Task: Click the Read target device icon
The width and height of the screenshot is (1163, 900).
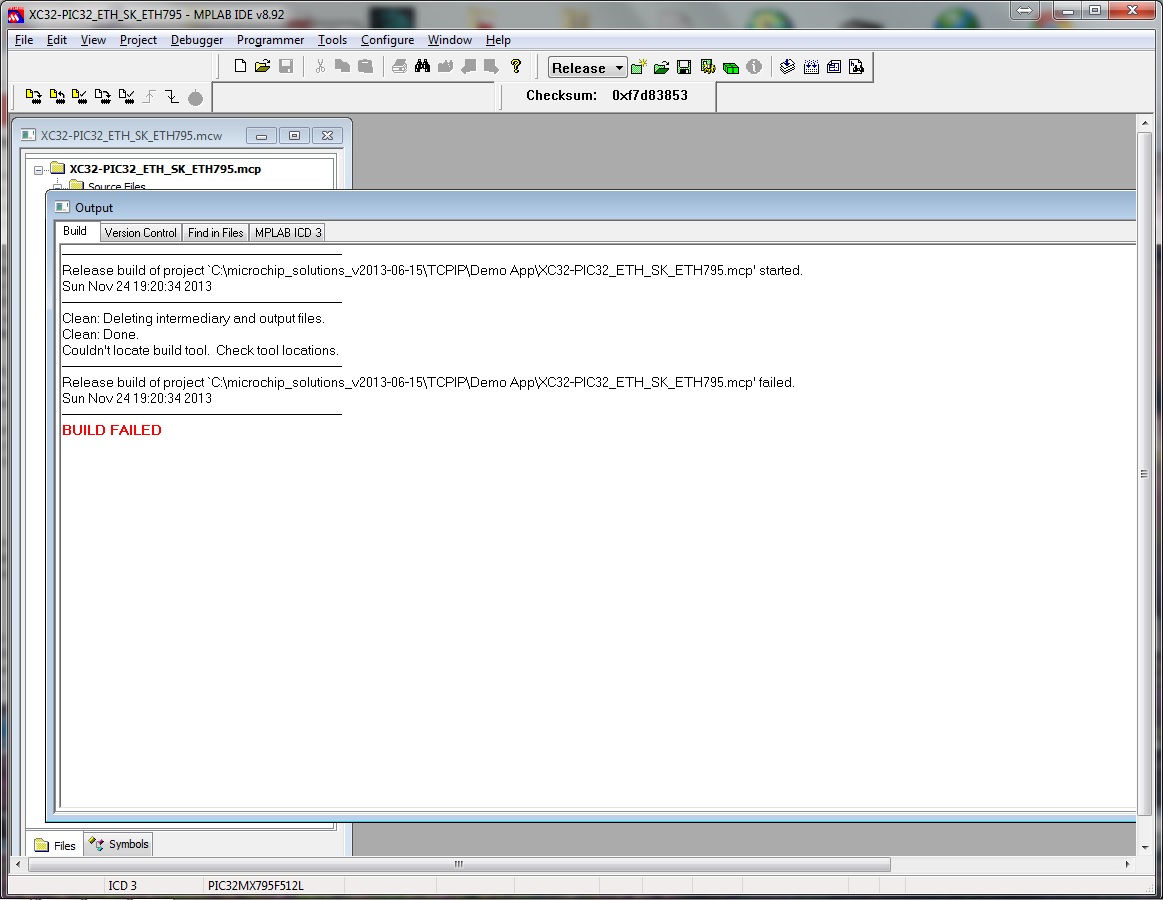Action: 57,96
